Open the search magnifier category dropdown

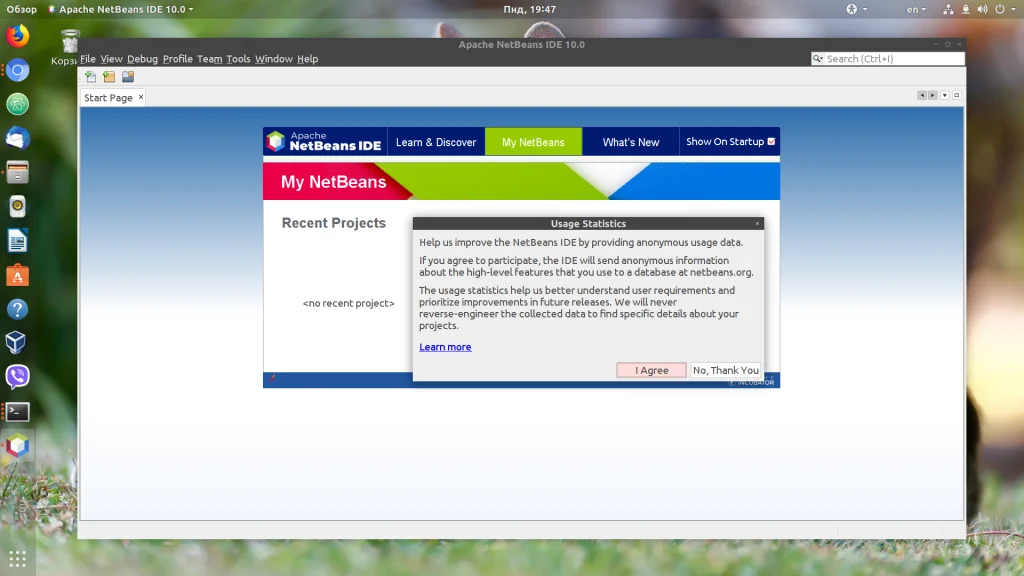[818, 59]
